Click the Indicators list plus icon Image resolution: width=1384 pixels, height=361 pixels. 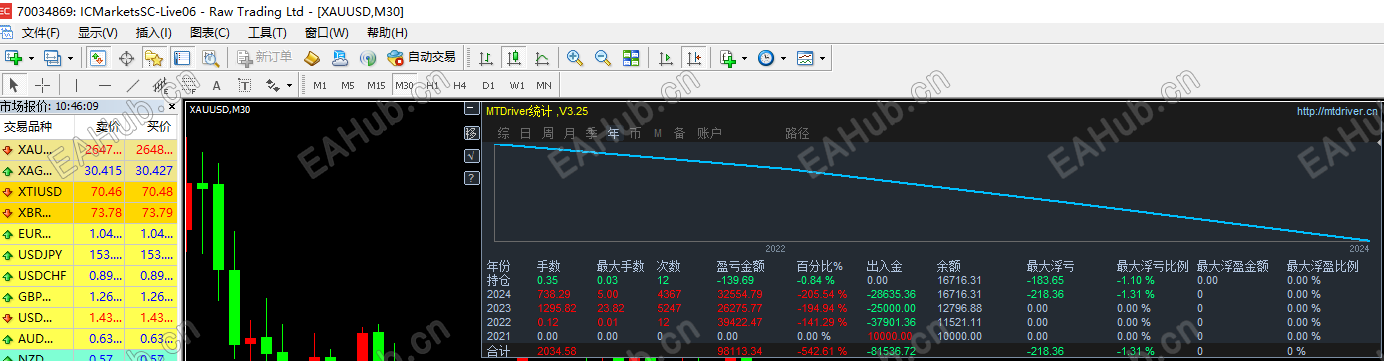[727, 57]
